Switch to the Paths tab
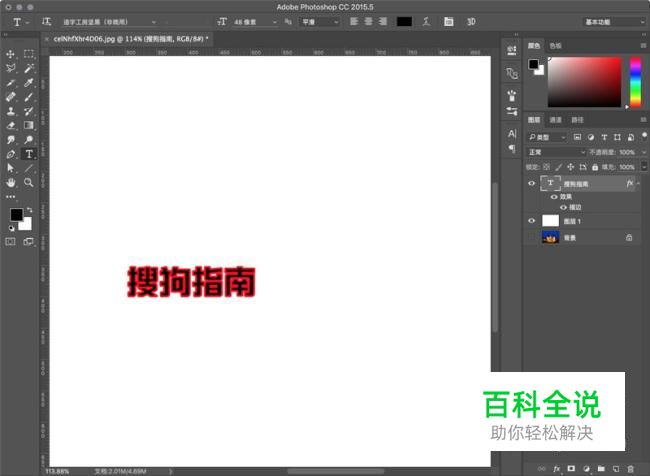This screenshot has height=476, width=650. click(x=577, y=120)
